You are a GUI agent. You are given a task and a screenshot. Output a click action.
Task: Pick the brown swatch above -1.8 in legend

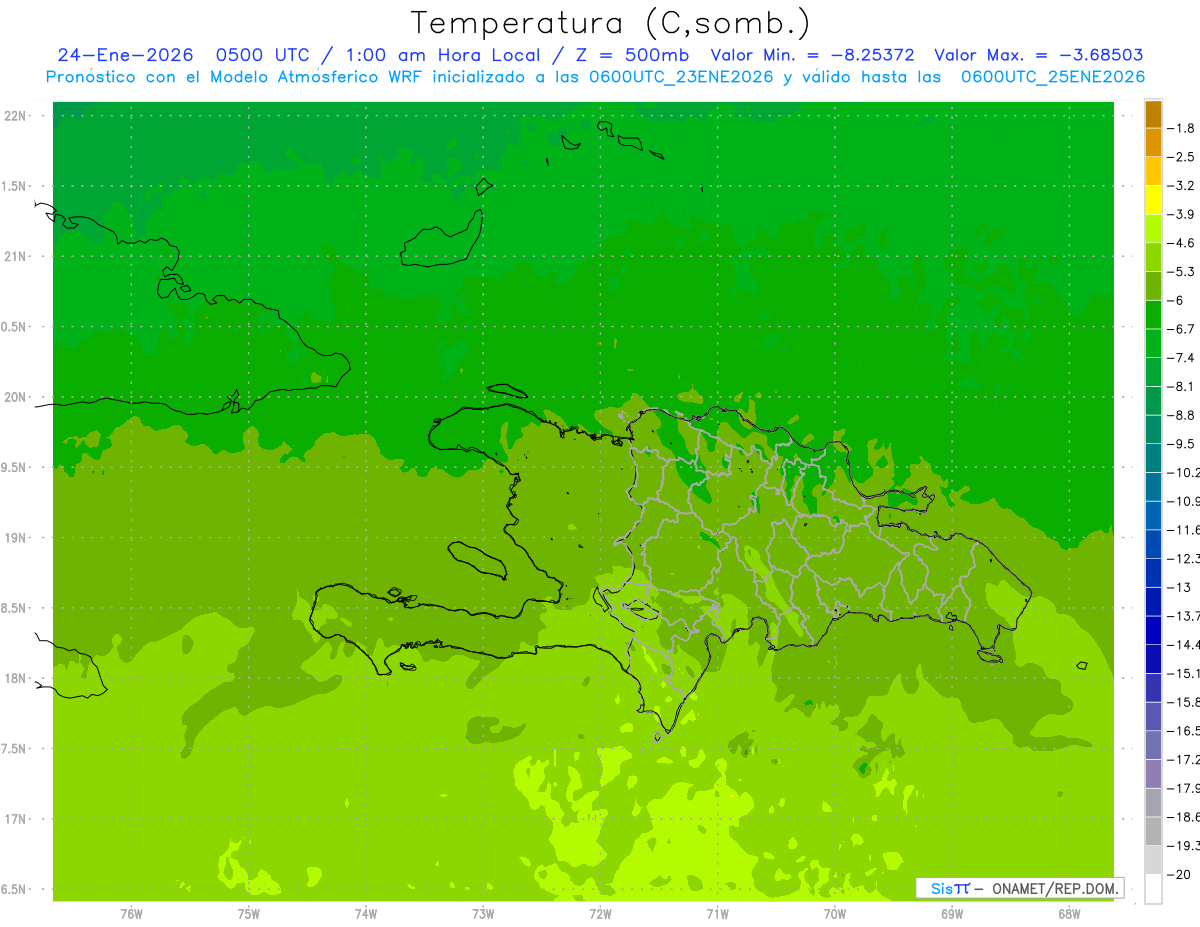1153,114
